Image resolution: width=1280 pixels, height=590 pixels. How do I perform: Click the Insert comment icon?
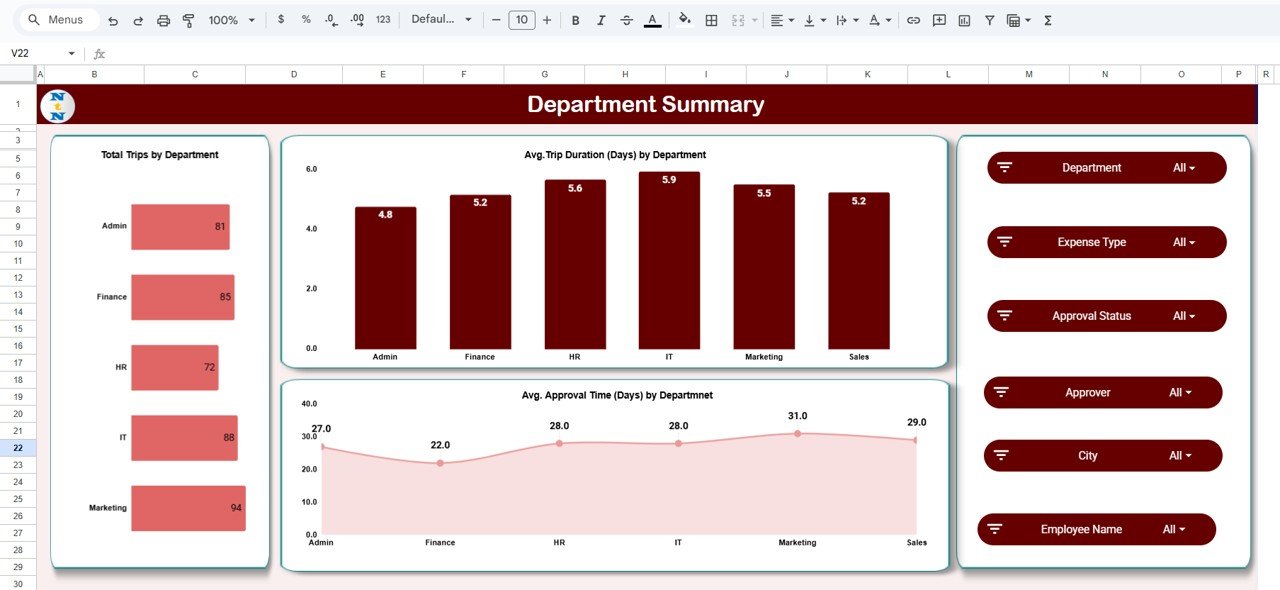(939, 20)
